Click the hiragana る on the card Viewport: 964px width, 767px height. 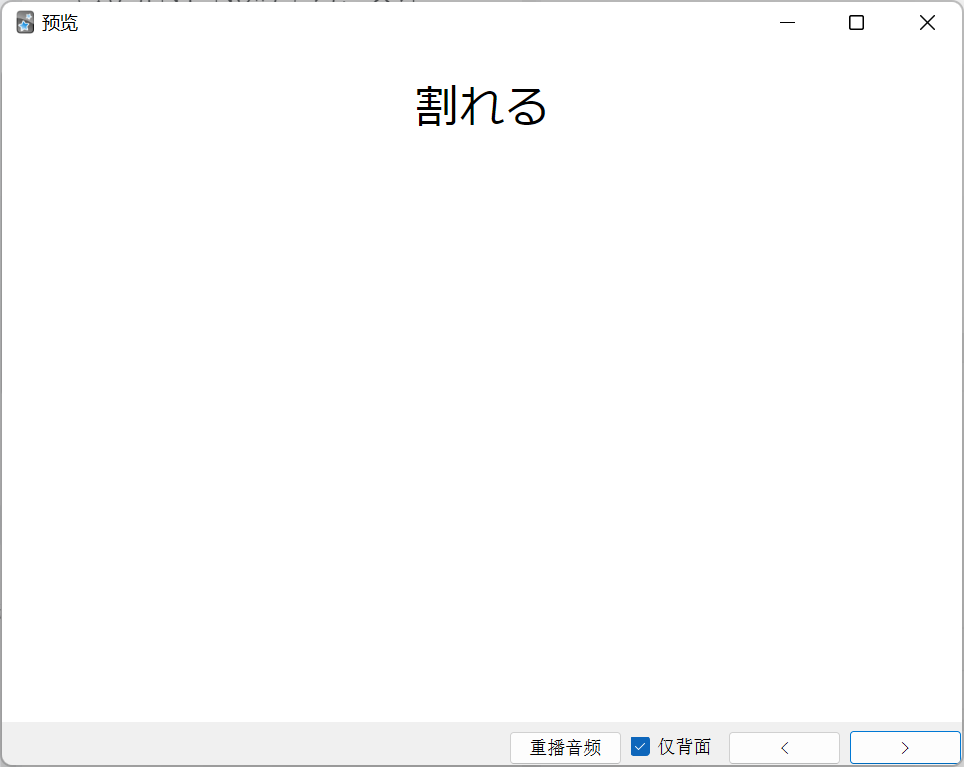point(527,107)
